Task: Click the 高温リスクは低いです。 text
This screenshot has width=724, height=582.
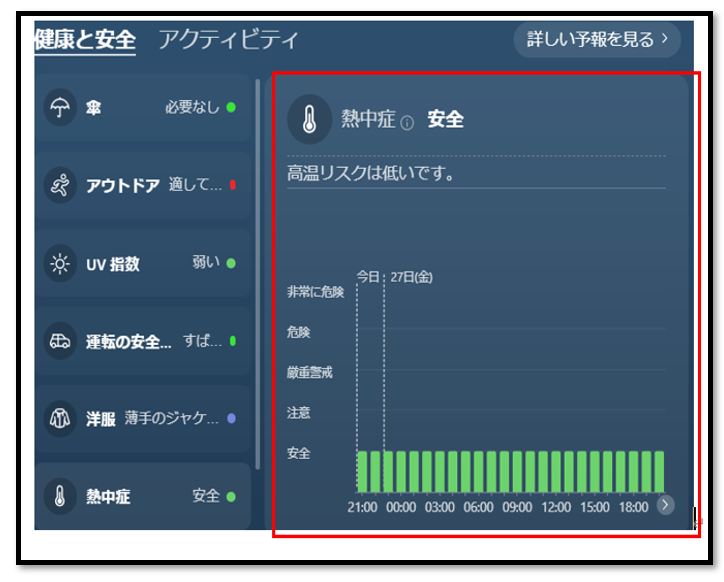Action: click(371, 173)
